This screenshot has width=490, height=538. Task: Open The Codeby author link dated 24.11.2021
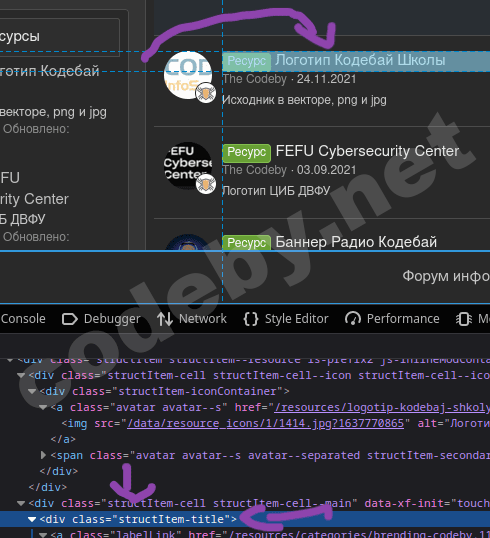click(x=255, y=79)
